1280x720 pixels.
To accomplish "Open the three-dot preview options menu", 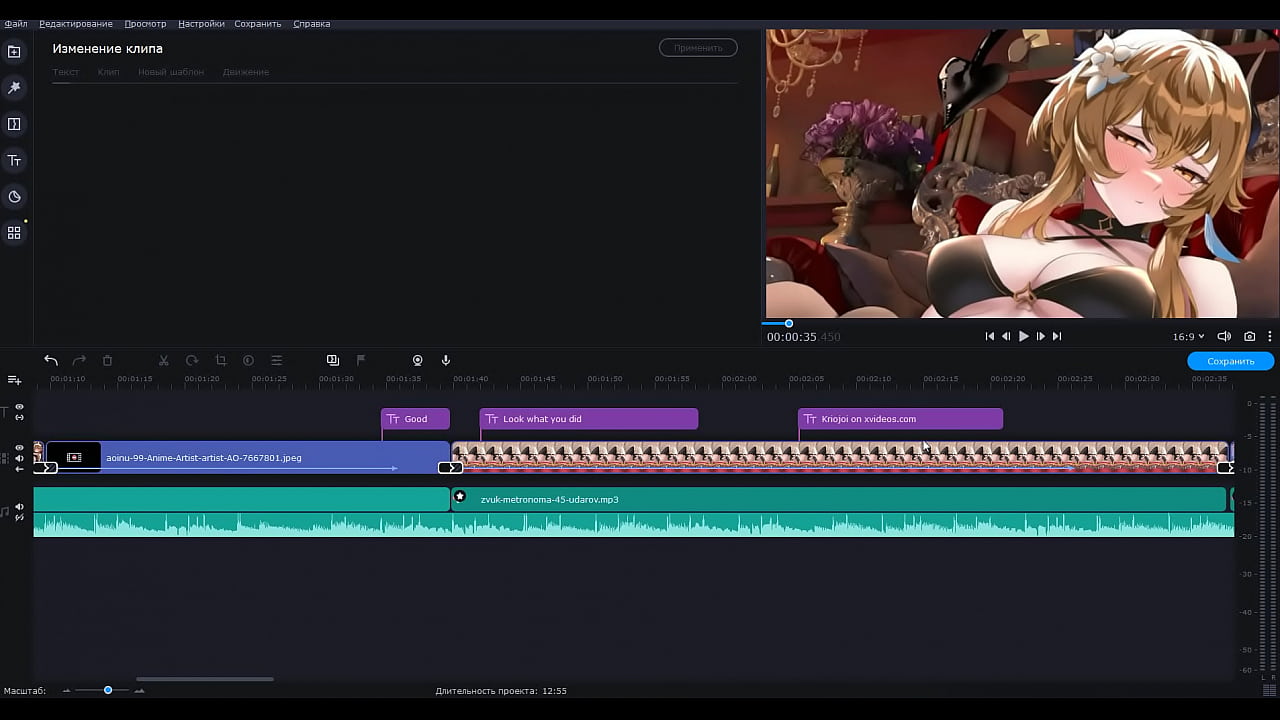I will pyautogui.click(x=1270, y=337).
